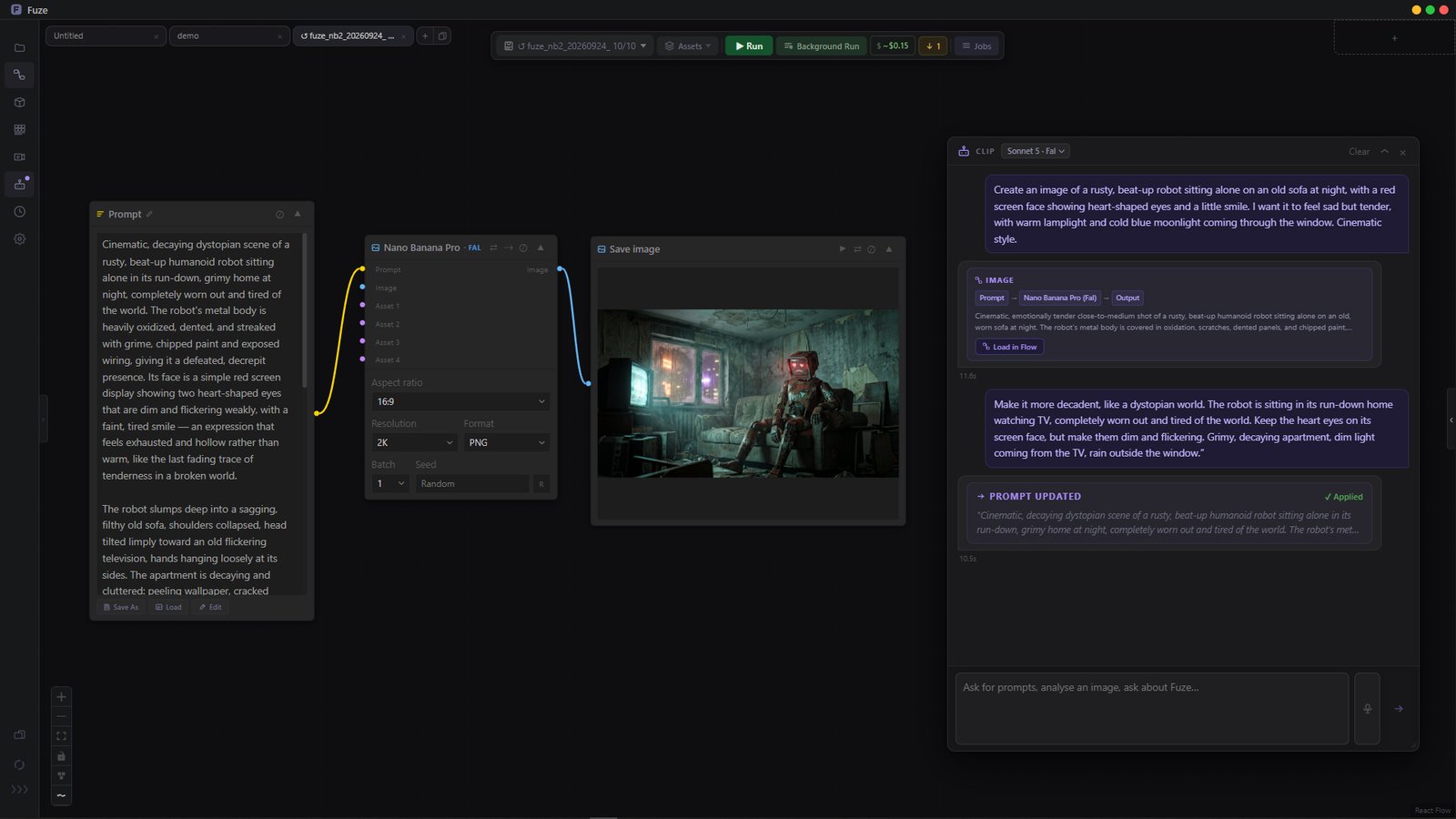
Task: Click the R random seed button
Action: (541, 484)
